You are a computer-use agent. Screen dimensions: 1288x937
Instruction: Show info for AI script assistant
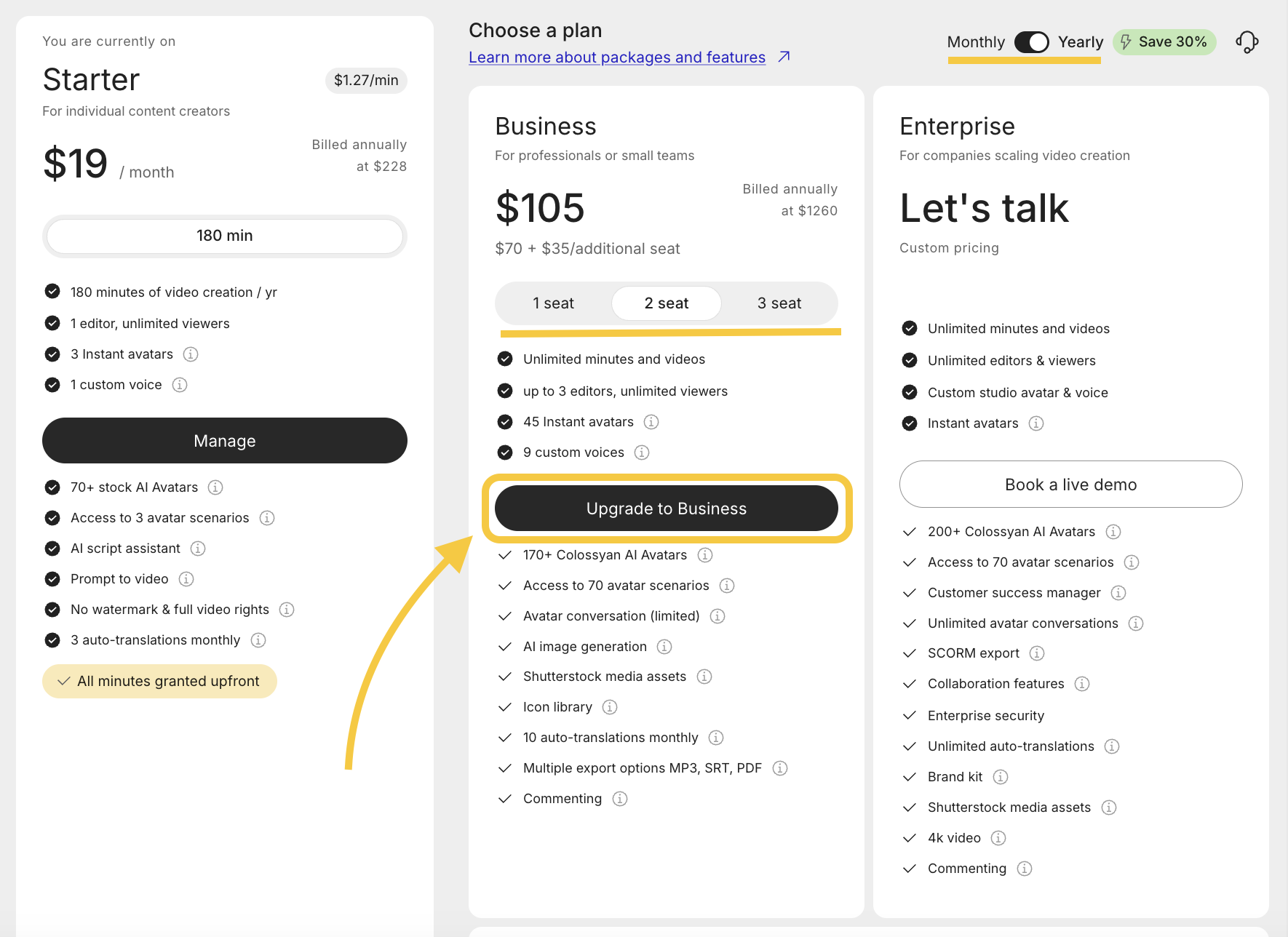coord(198,549)
